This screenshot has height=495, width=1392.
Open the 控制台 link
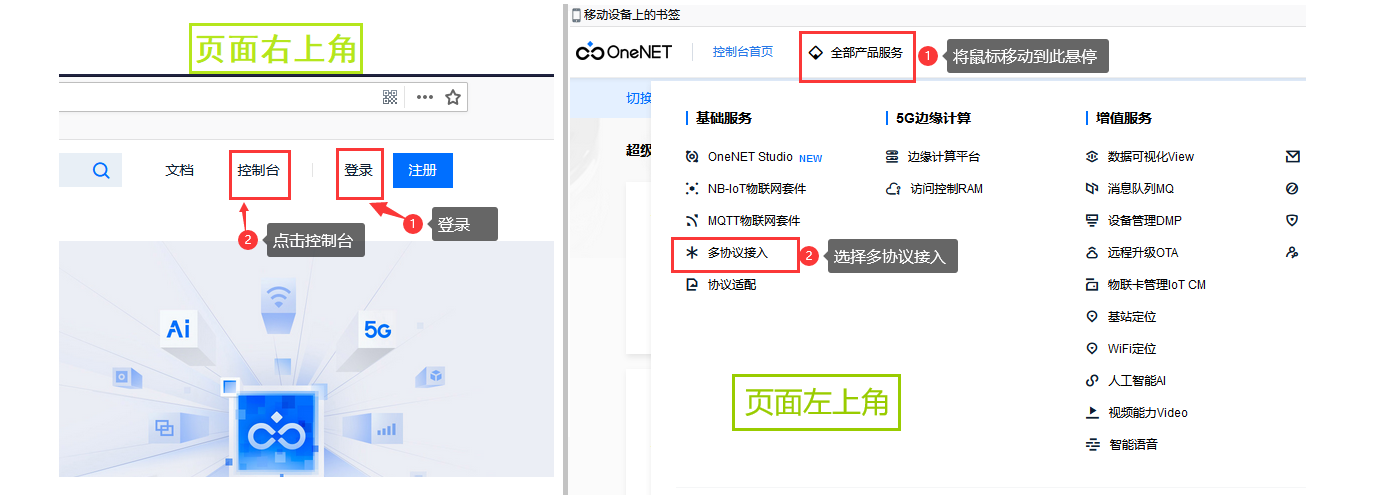click(258, 171)
